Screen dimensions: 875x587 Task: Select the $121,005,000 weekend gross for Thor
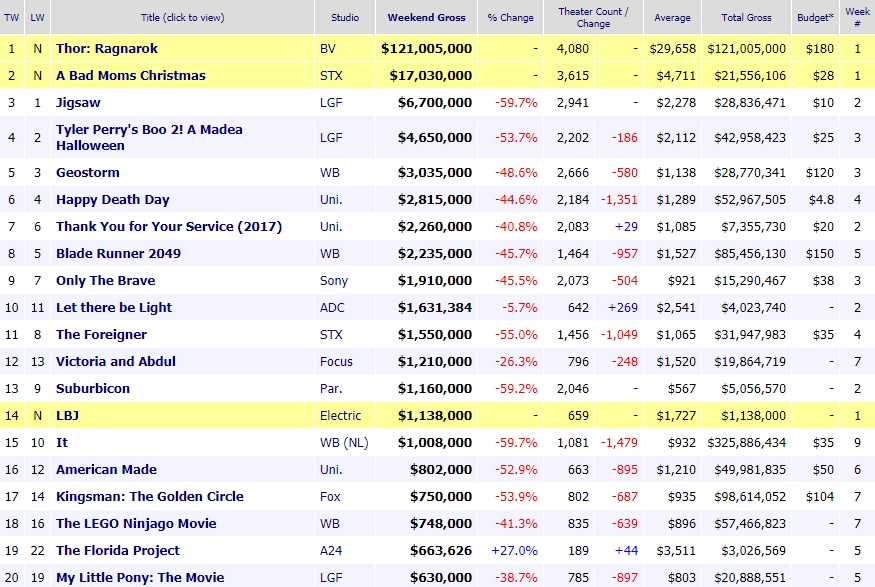tap(426, 49)
